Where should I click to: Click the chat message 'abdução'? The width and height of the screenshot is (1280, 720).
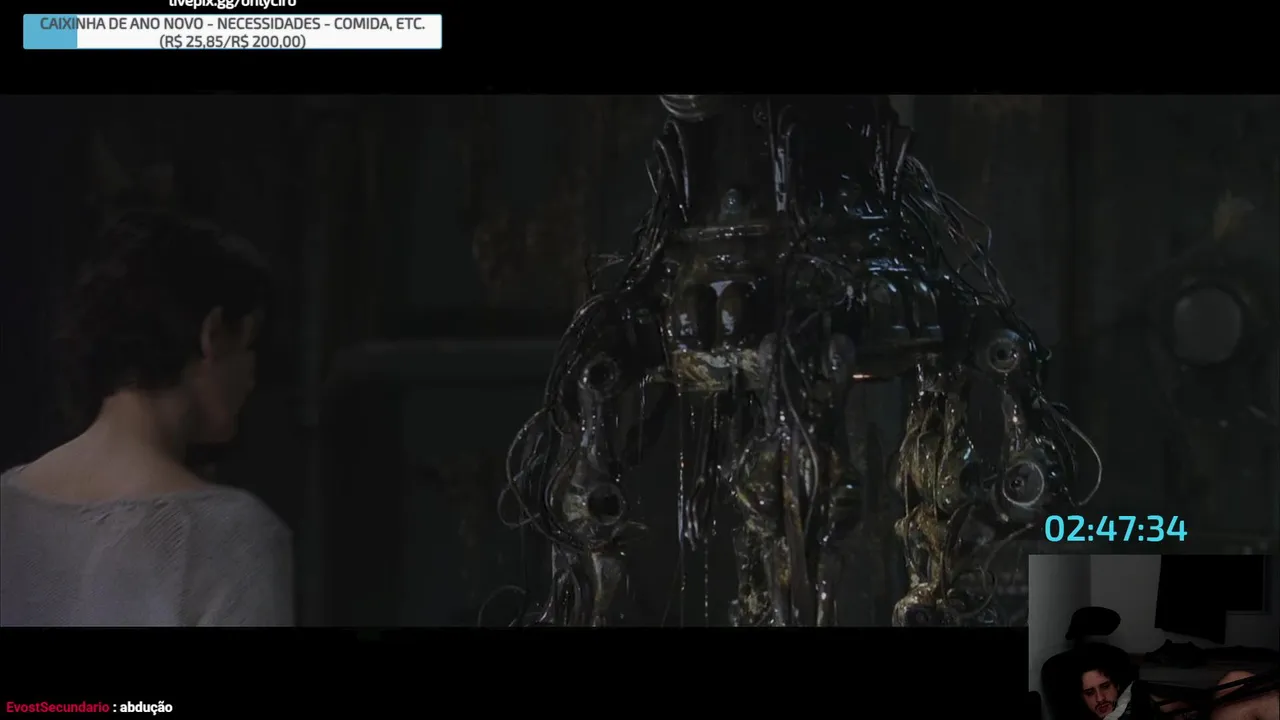coord(147,707)
